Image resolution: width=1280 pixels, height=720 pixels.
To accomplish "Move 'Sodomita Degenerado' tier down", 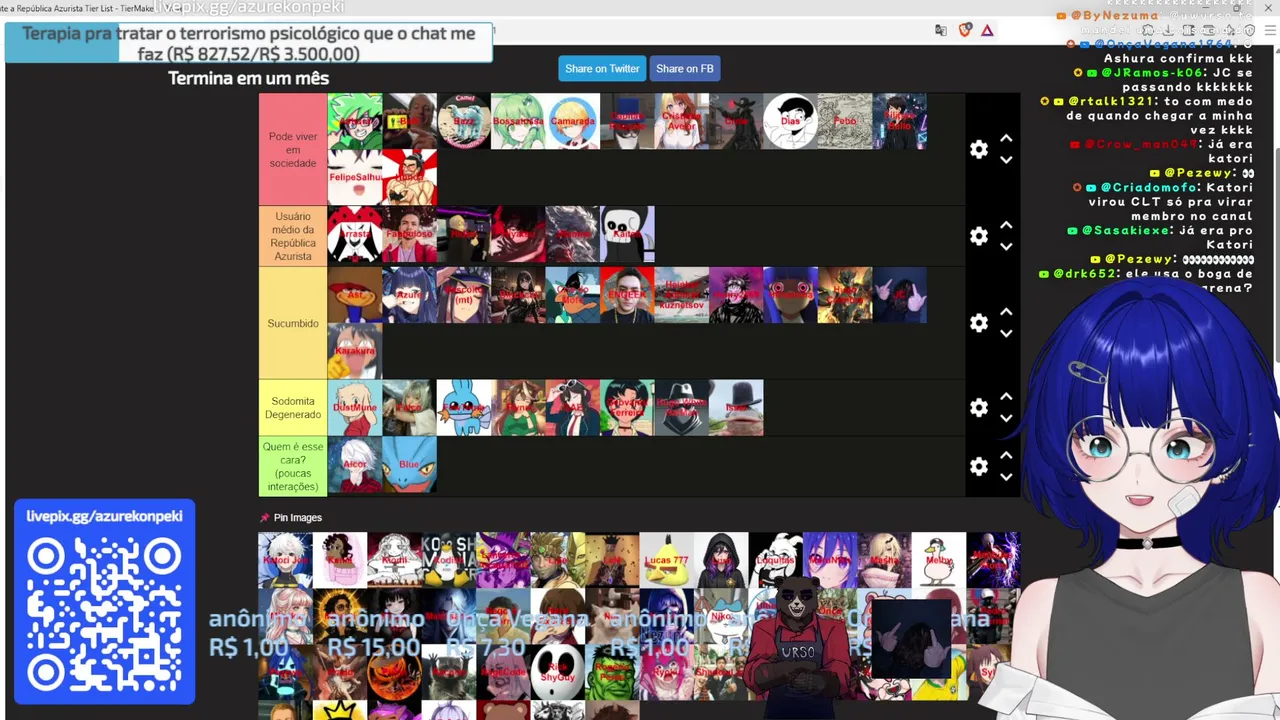I will tap(1006, 419).
